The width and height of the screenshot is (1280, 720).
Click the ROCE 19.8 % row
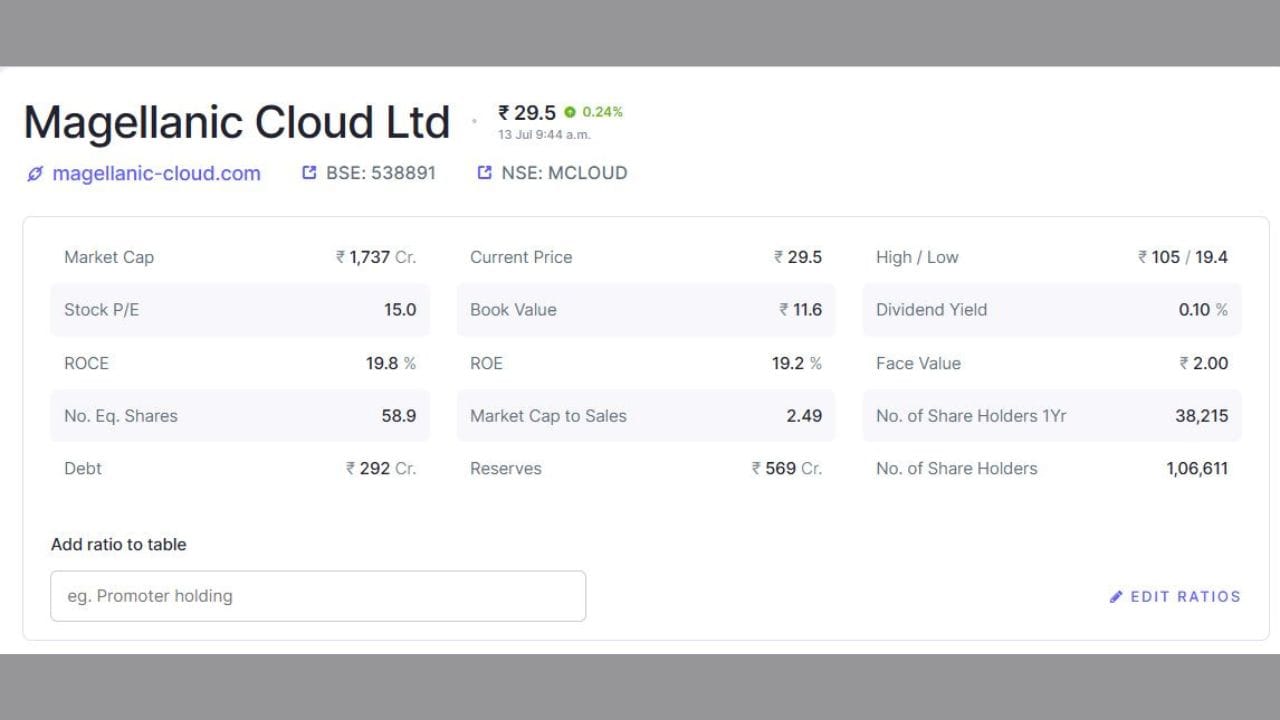[240, 363]
